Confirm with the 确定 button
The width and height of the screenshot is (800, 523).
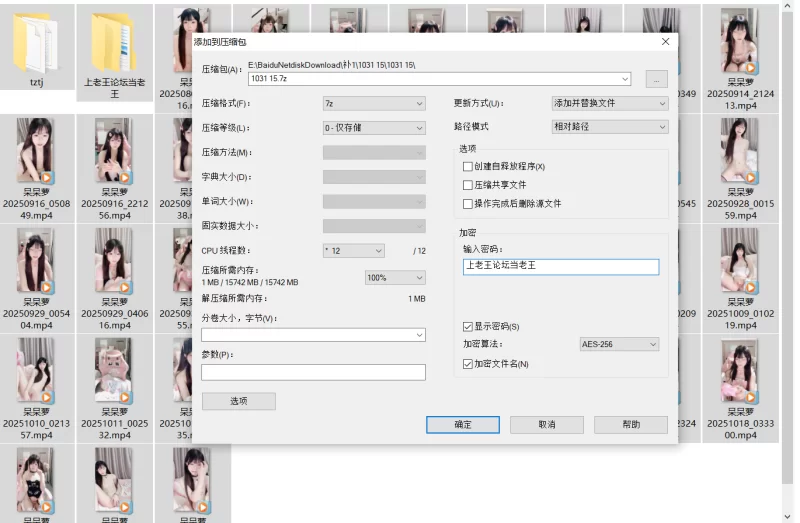pyautogui.click(x=463, y=425)
